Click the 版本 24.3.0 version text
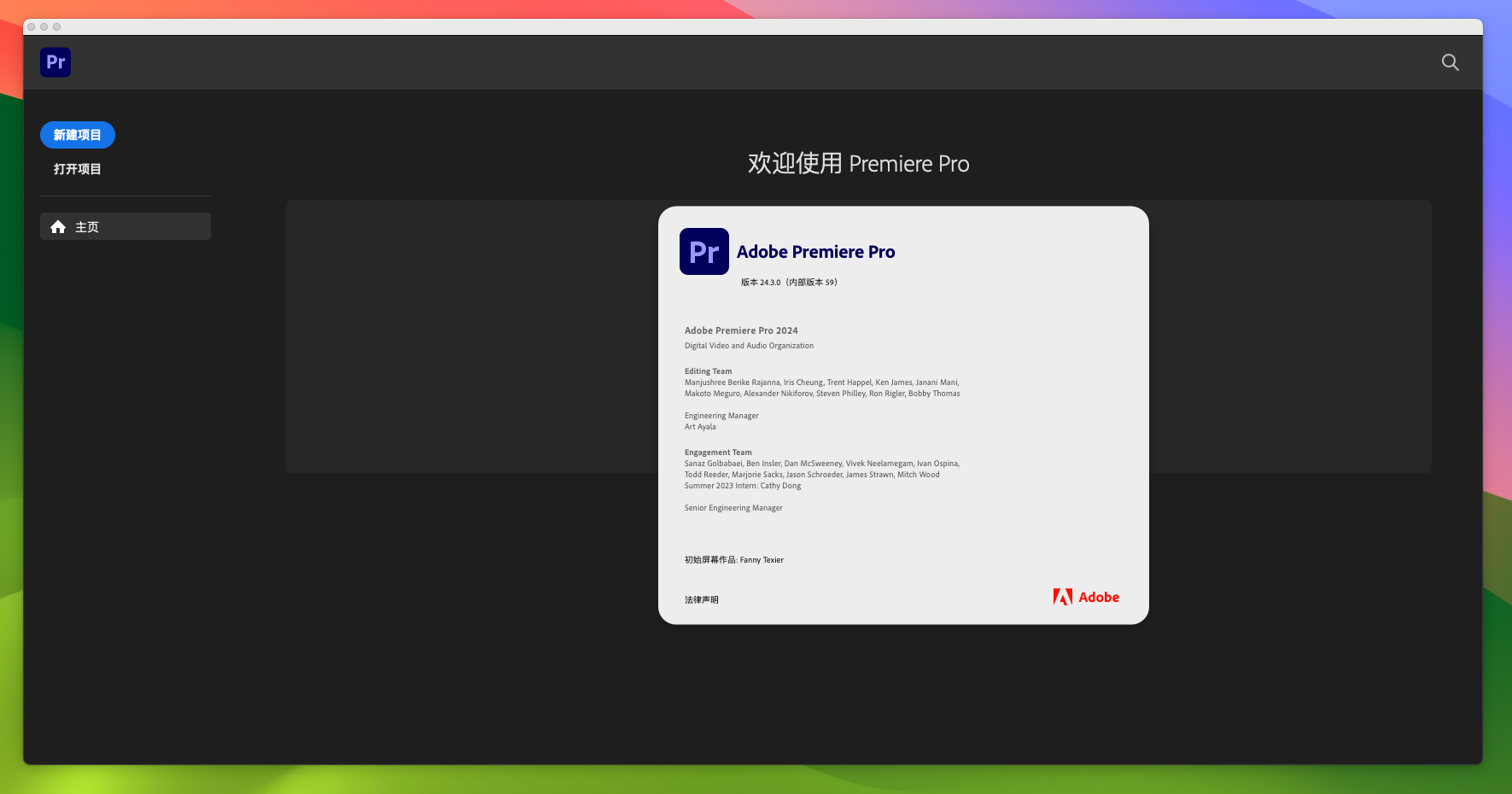Viewport: 1512px width, 794px height. [x=789, y=283]
